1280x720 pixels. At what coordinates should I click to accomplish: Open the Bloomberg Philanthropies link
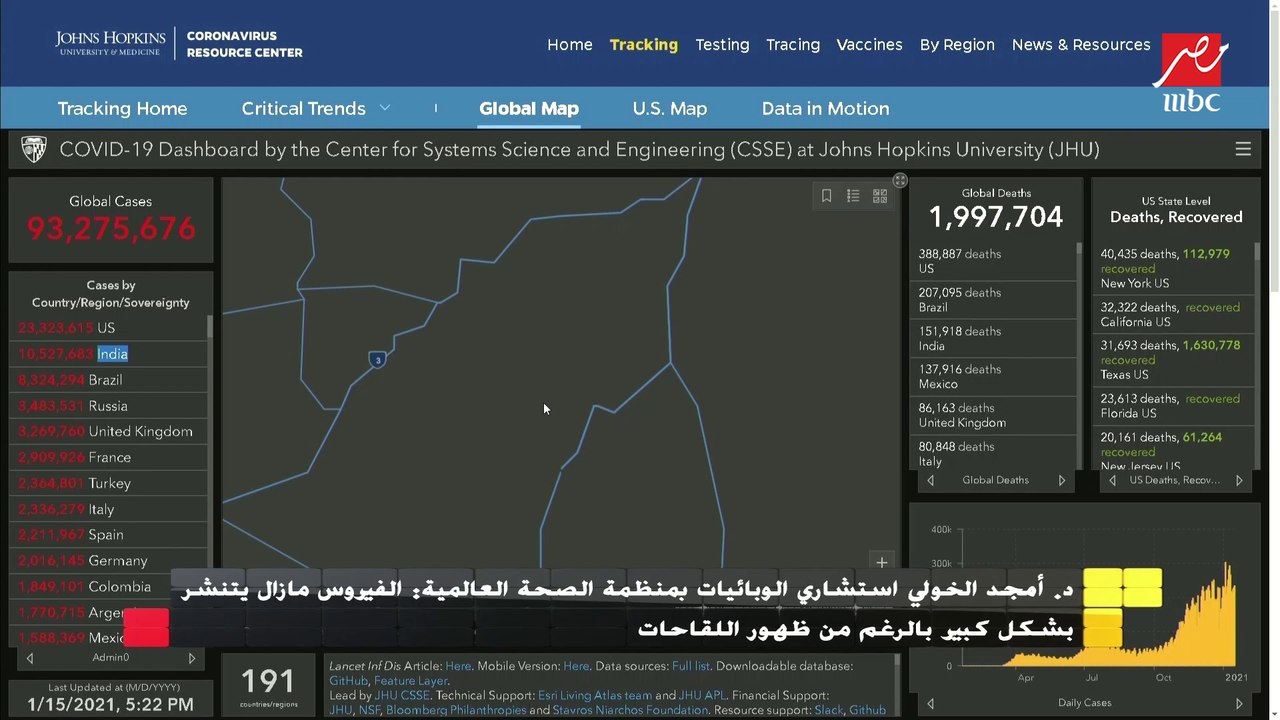click(456, 710)
